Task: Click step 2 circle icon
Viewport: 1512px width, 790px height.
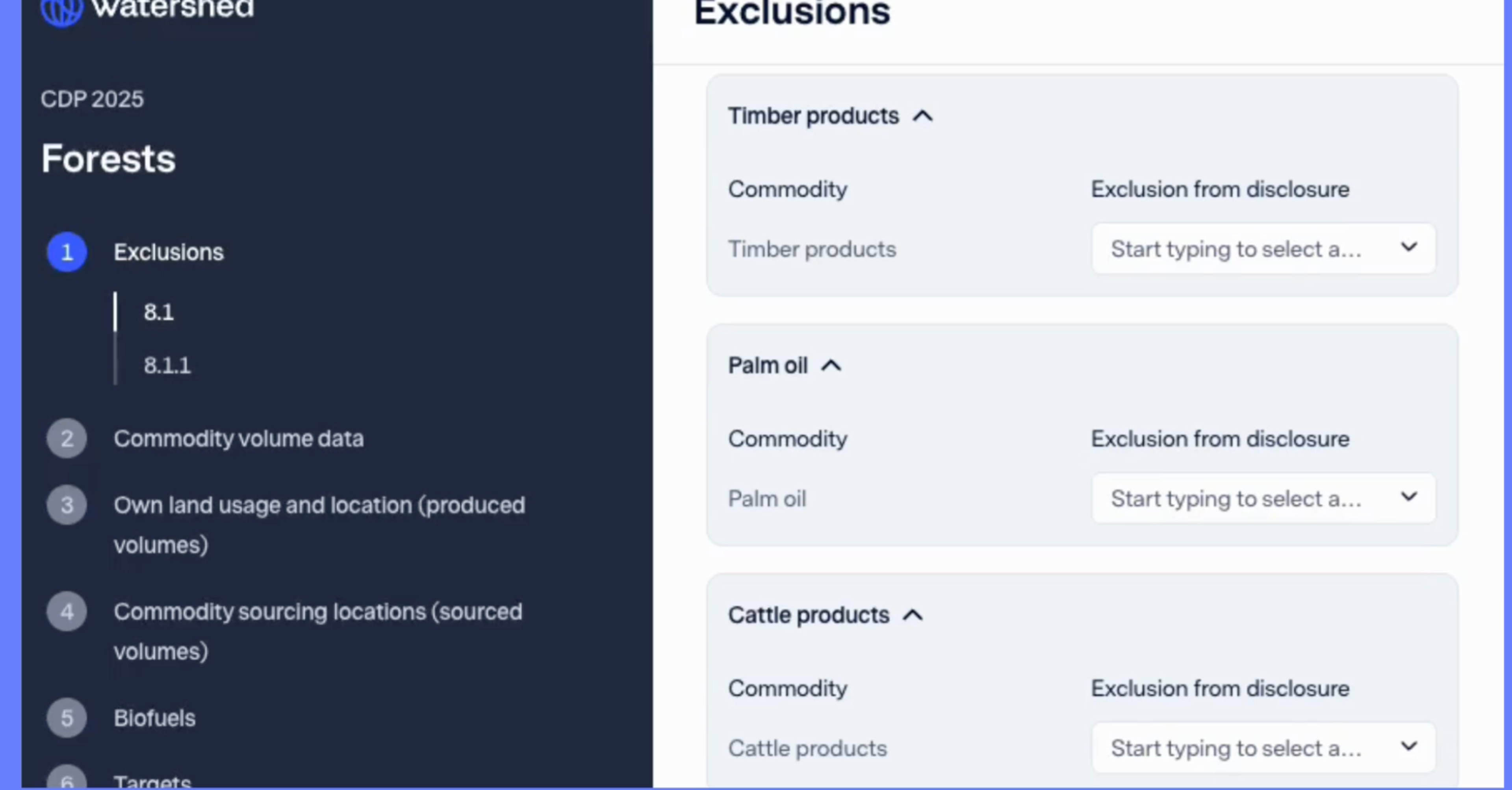Action: click(x=67, y=439)
